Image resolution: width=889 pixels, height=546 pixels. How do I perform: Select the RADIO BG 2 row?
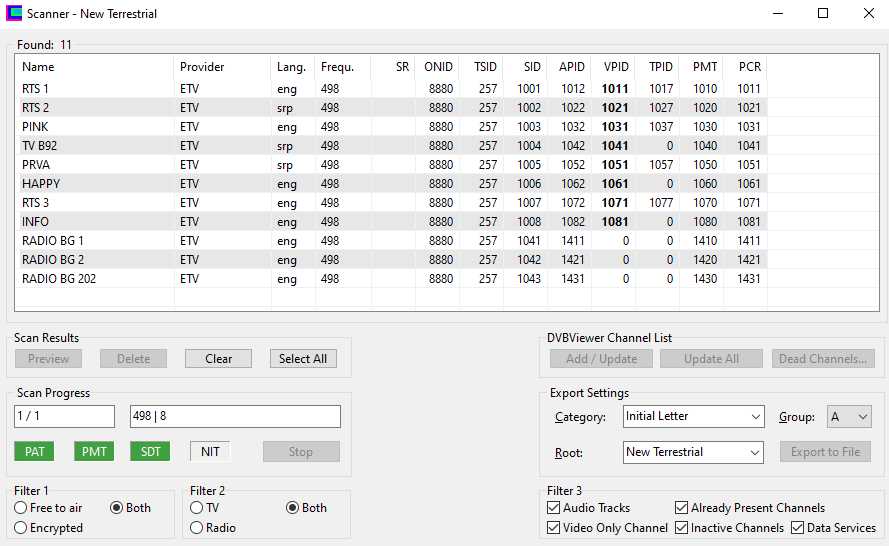click(391, 260)
